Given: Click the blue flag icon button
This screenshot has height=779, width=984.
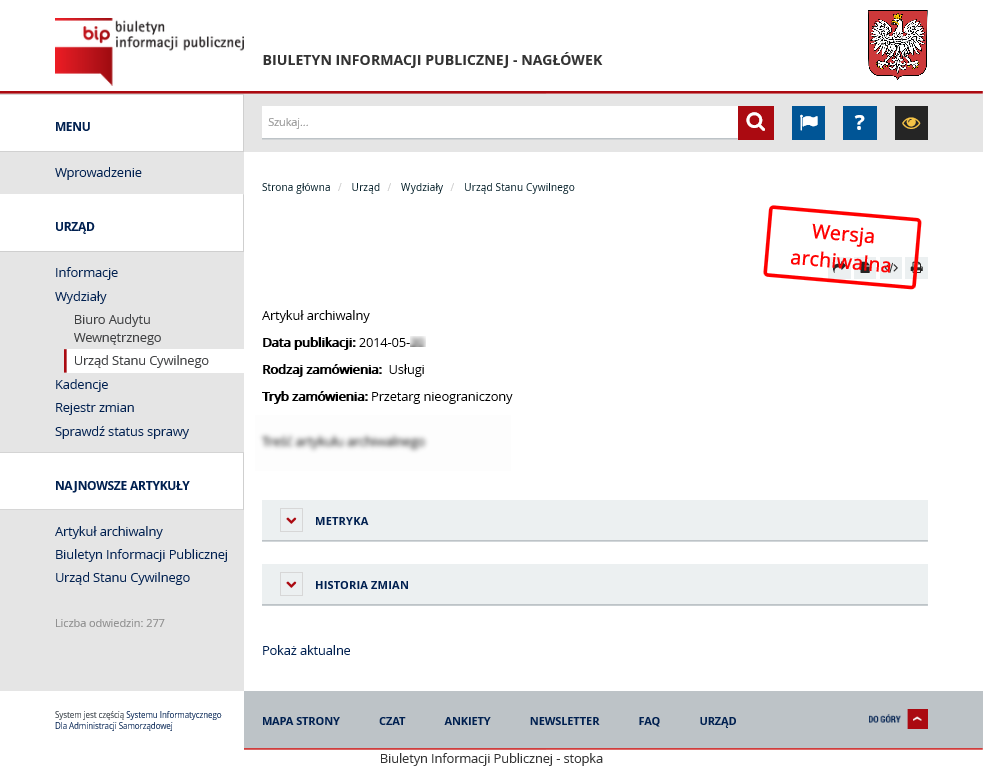Looking at the screenshot, I should 808,123.
